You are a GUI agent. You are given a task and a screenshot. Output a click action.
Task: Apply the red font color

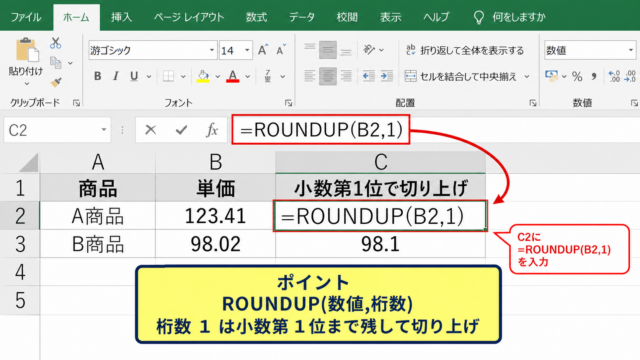[233, 76]
